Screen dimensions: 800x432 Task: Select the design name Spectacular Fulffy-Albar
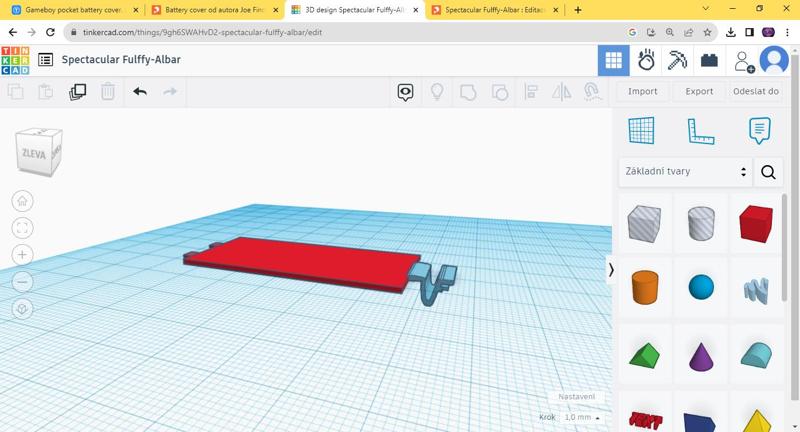[x=121, y=60]
